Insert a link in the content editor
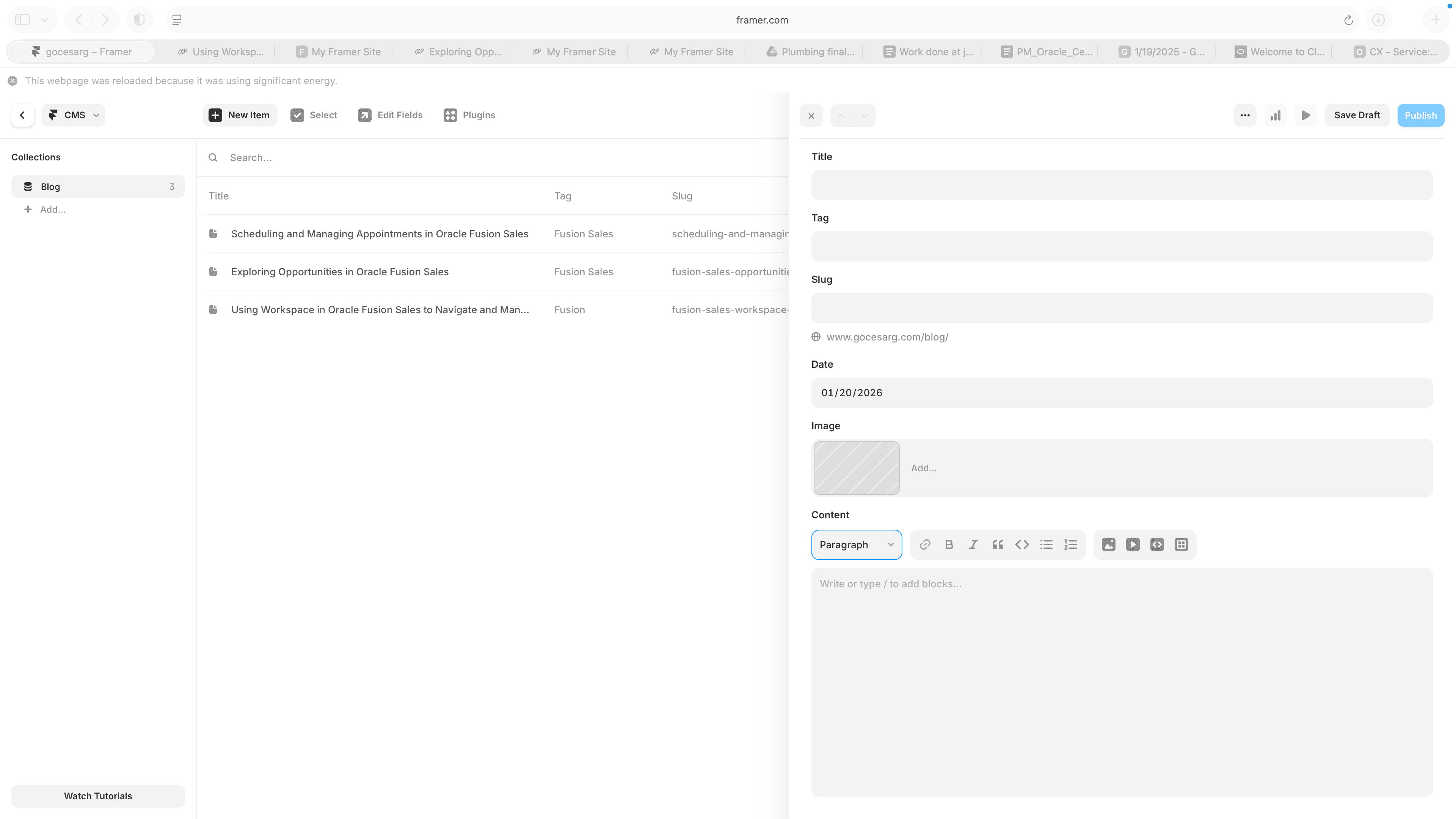The width and height of the screenshot is (1456, 819). point(925,545)
